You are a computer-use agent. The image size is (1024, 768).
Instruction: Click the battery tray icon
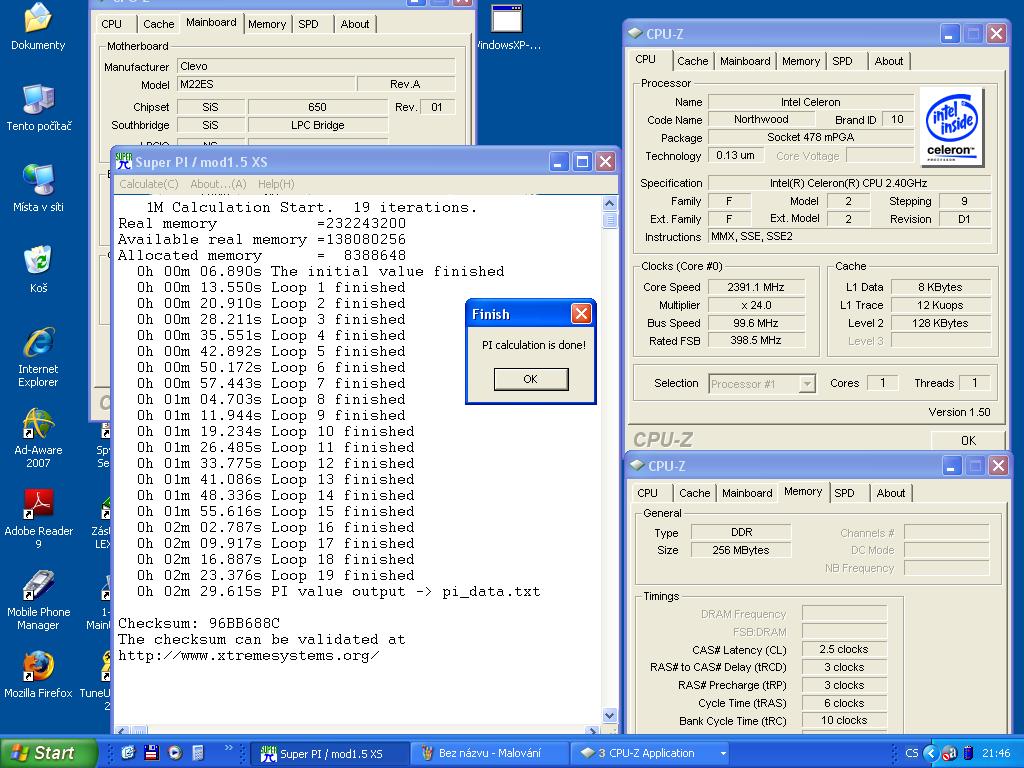968,753
